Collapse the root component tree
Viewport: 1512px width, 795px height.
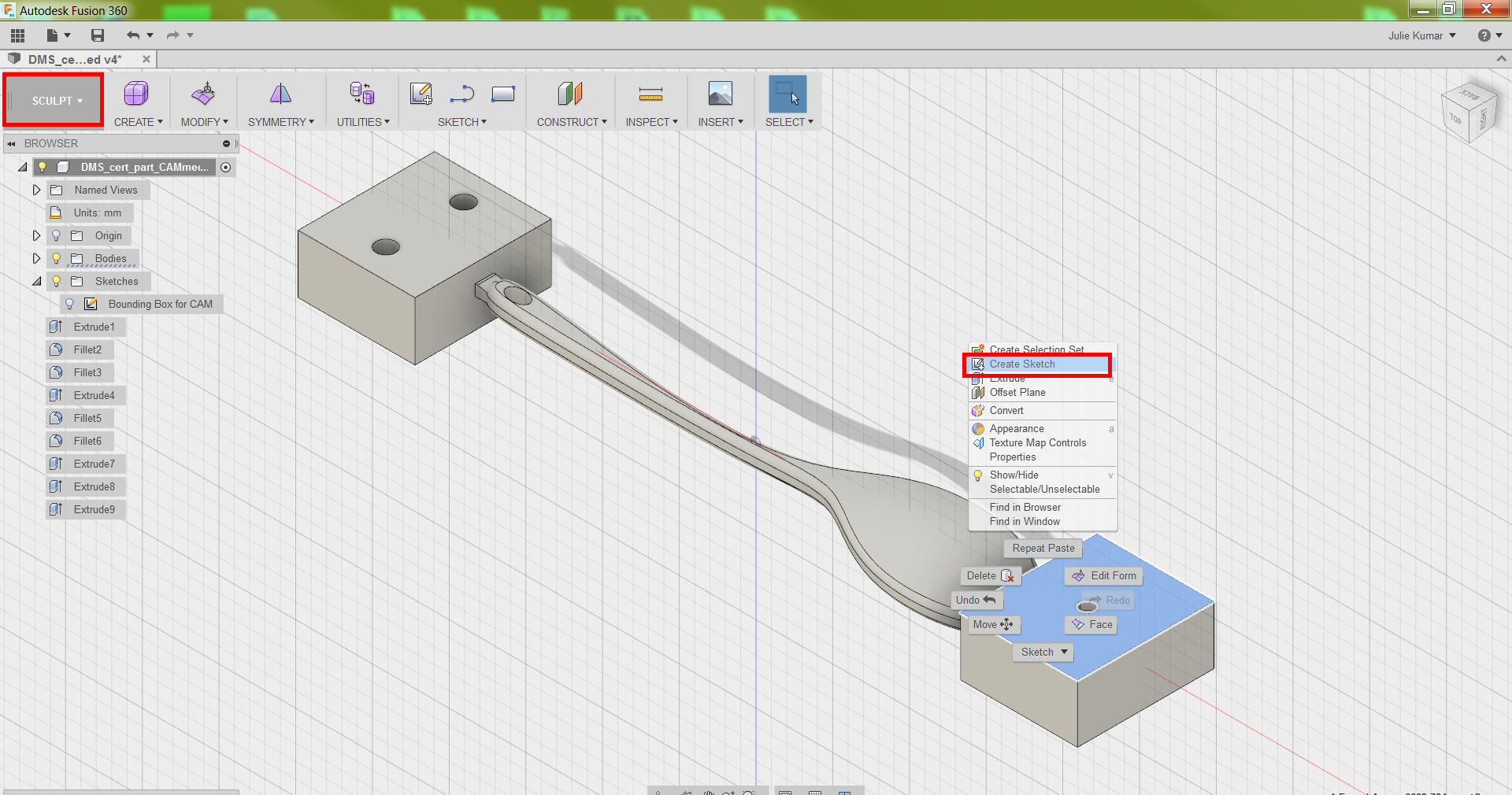pos(23,167)
